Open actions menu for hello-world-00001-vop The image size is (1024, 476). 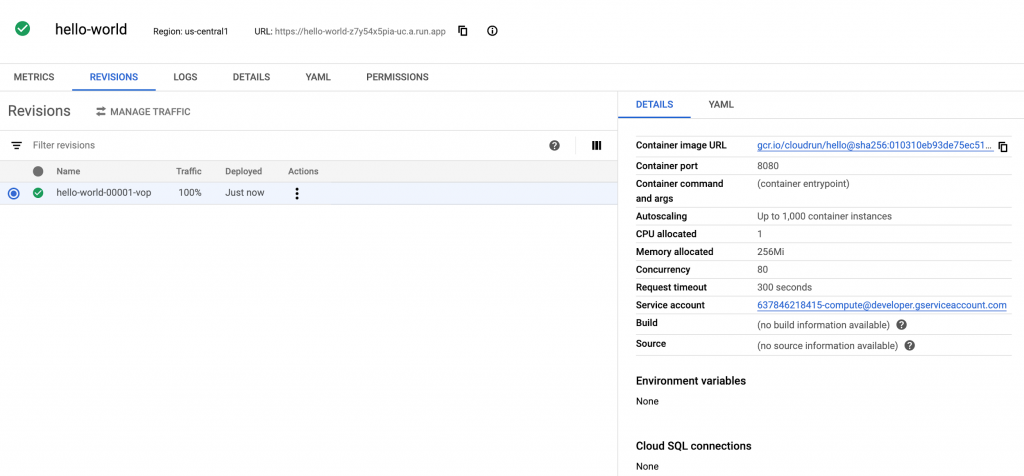point(296,193)
